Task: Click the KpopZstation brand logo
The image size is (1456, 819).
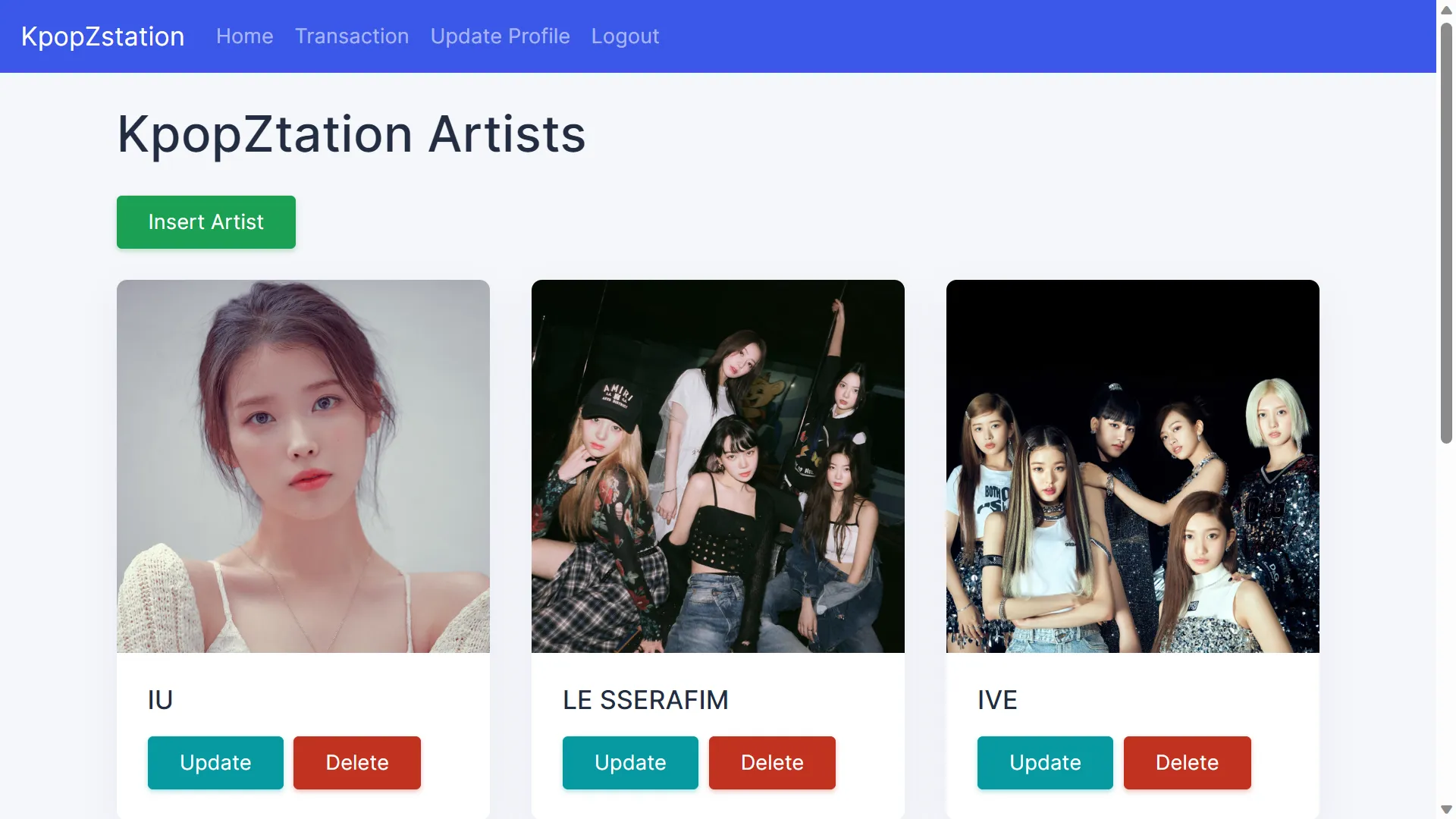Action: click(x=102, y=36)
